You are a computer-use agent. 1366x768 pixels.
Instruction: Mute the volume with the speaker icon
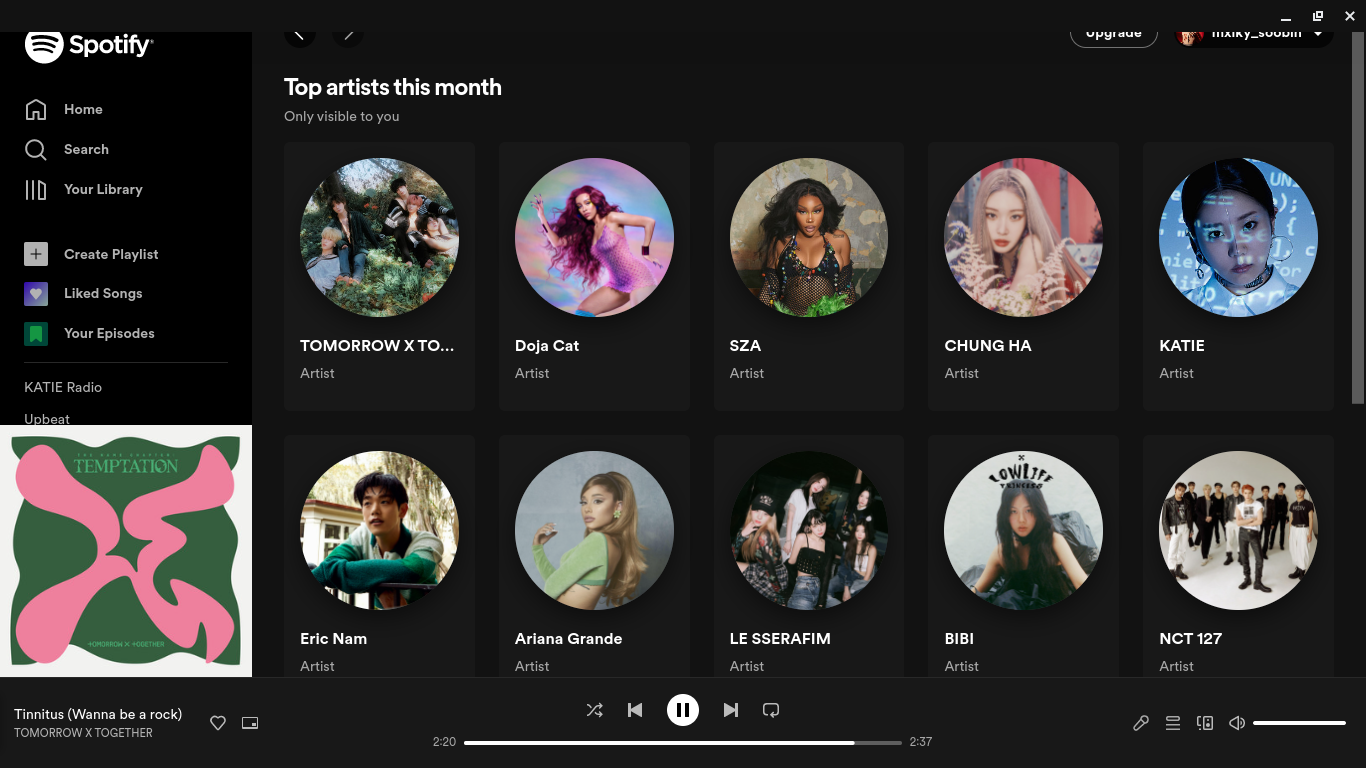tap(1237, 723)
